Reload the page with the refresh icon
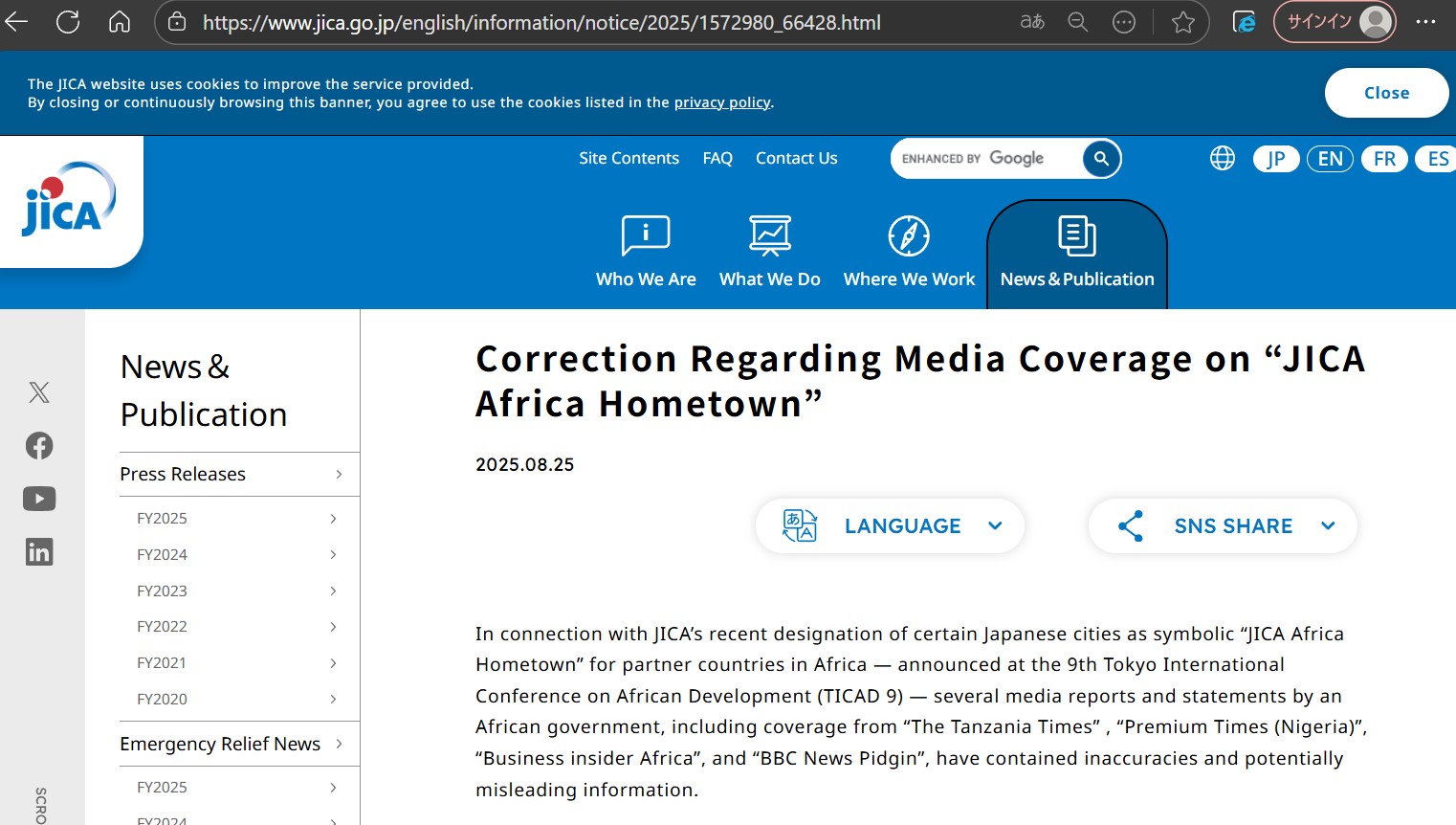Image resolution: width=1456 pixels, height=825 pixels. point(68,22)
